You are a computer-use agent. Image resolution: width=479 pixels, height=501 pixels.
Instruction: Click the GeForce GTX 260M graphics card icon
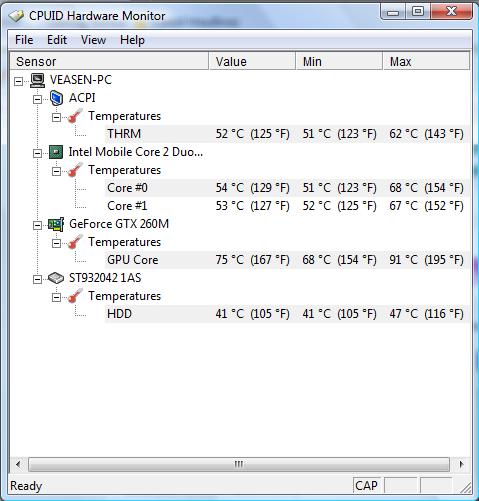(x=56, y=224)
